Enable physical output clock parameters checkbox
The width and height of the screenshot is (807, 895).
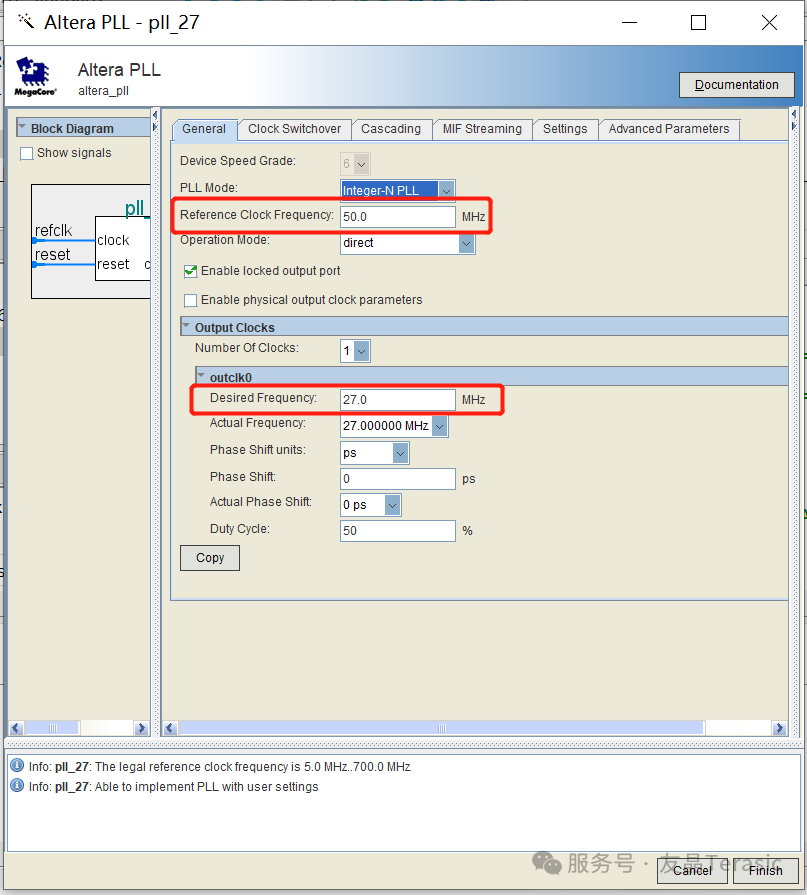pos(191,300)
